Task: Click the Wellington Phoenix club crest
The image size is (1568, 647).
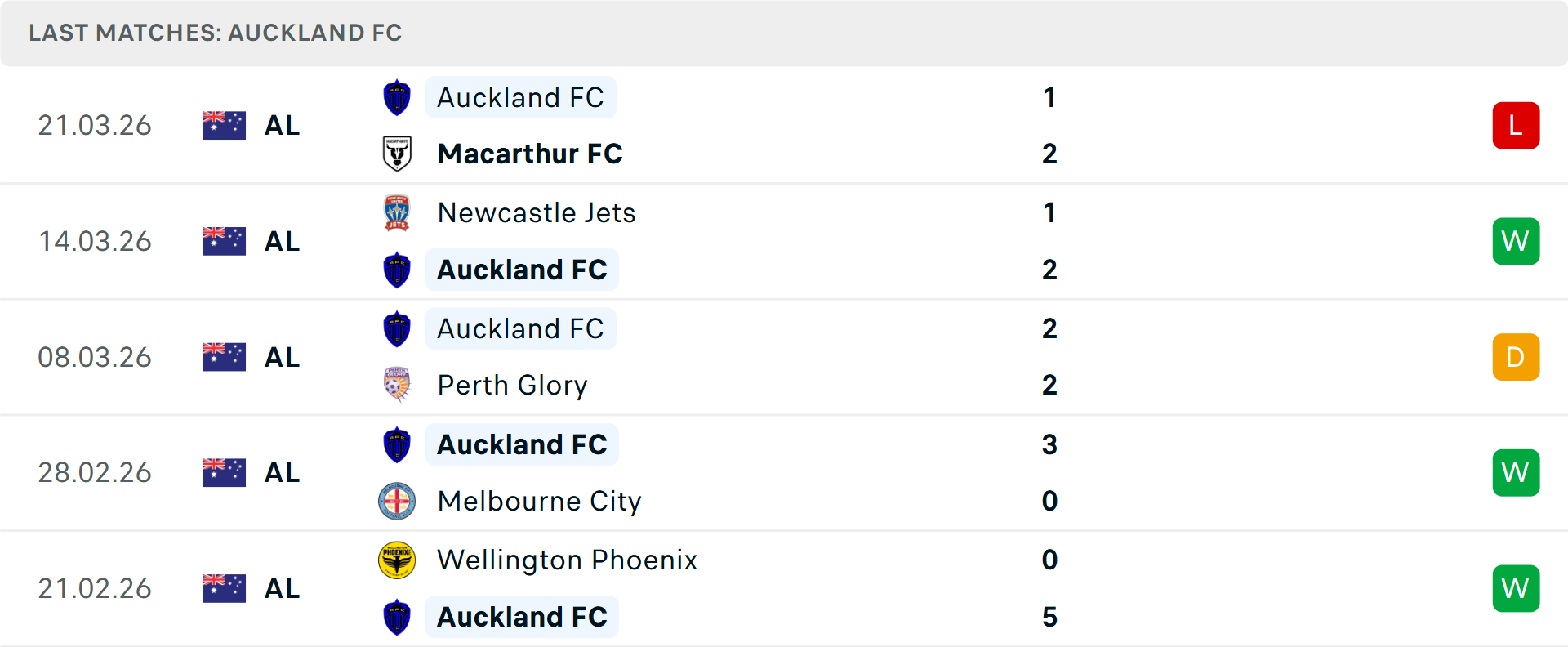Action: click(x=397, y=560)
